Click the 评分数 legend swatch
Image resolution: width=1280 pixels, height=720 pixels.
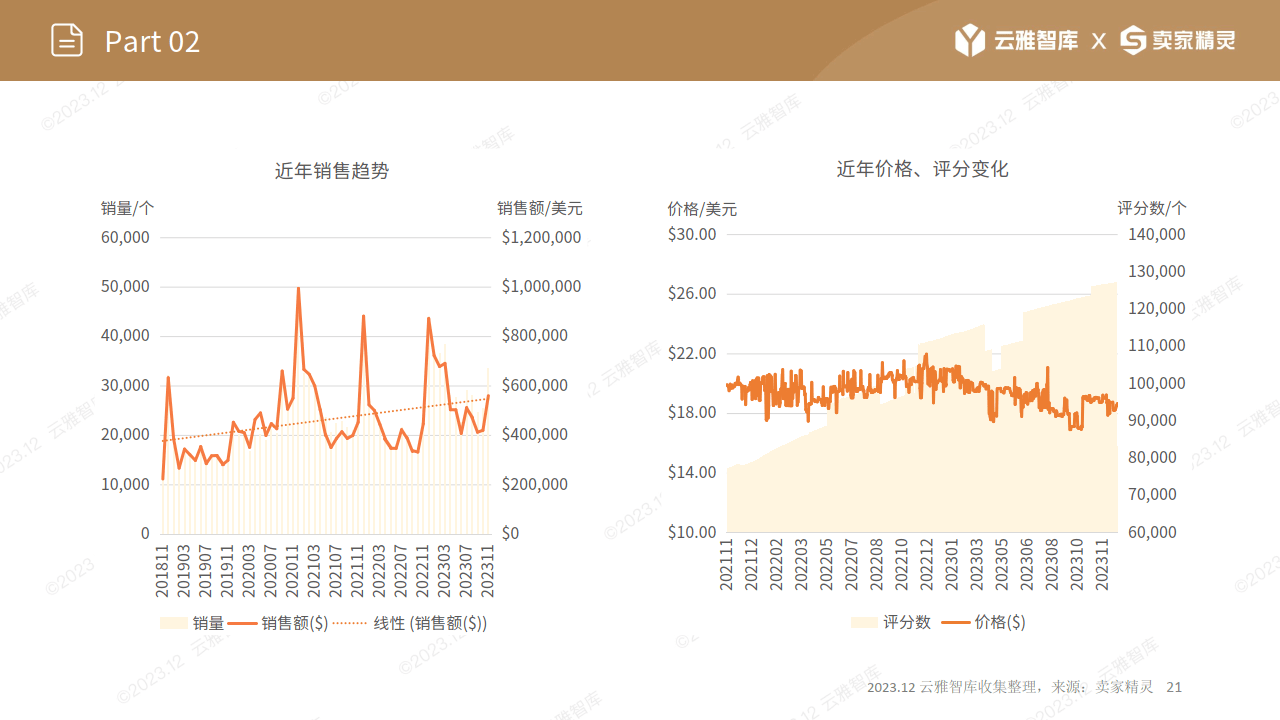(x=864, y=622)
